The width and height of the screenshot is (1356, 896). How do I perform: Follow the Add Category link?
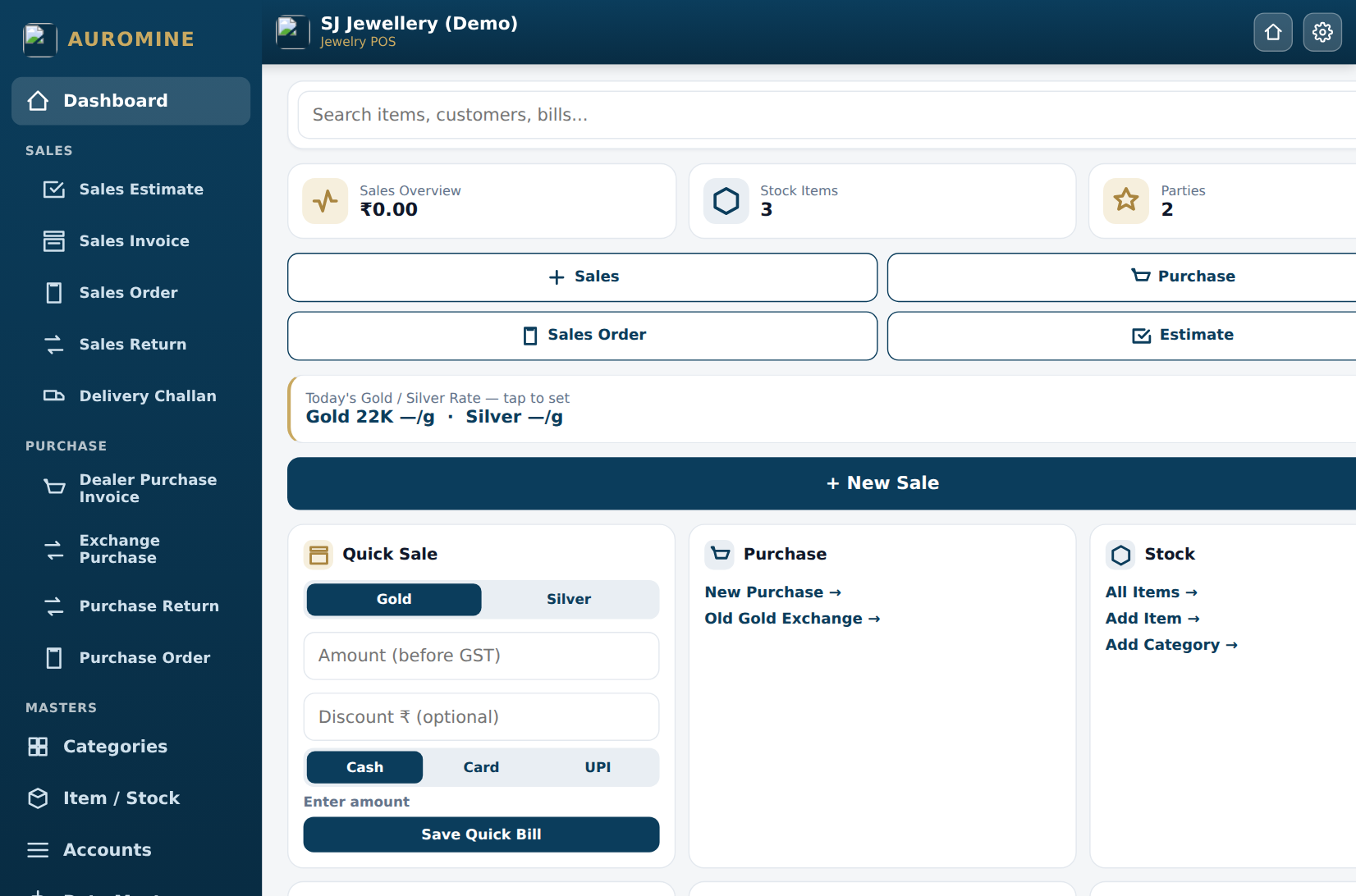coord(1171,645)
